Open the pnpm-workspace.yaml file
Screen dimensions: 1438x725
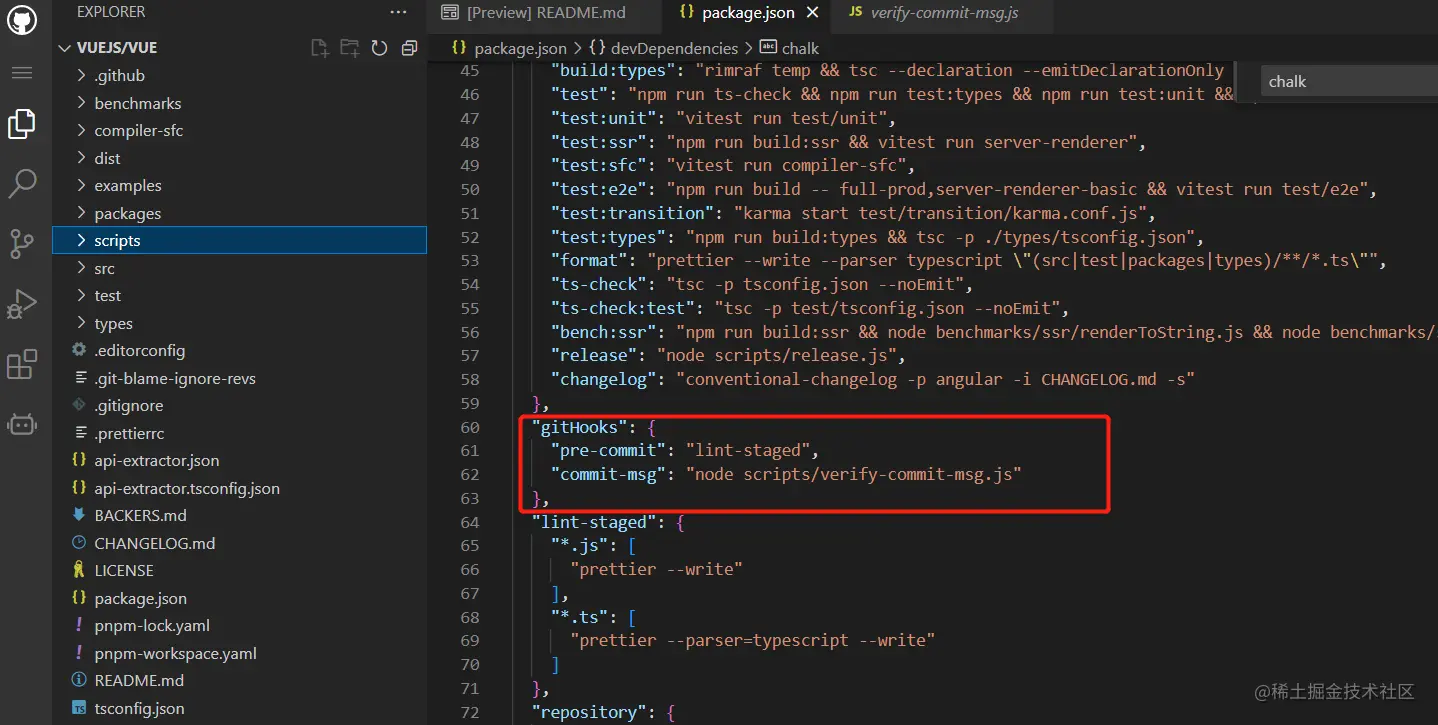point(239,653)
